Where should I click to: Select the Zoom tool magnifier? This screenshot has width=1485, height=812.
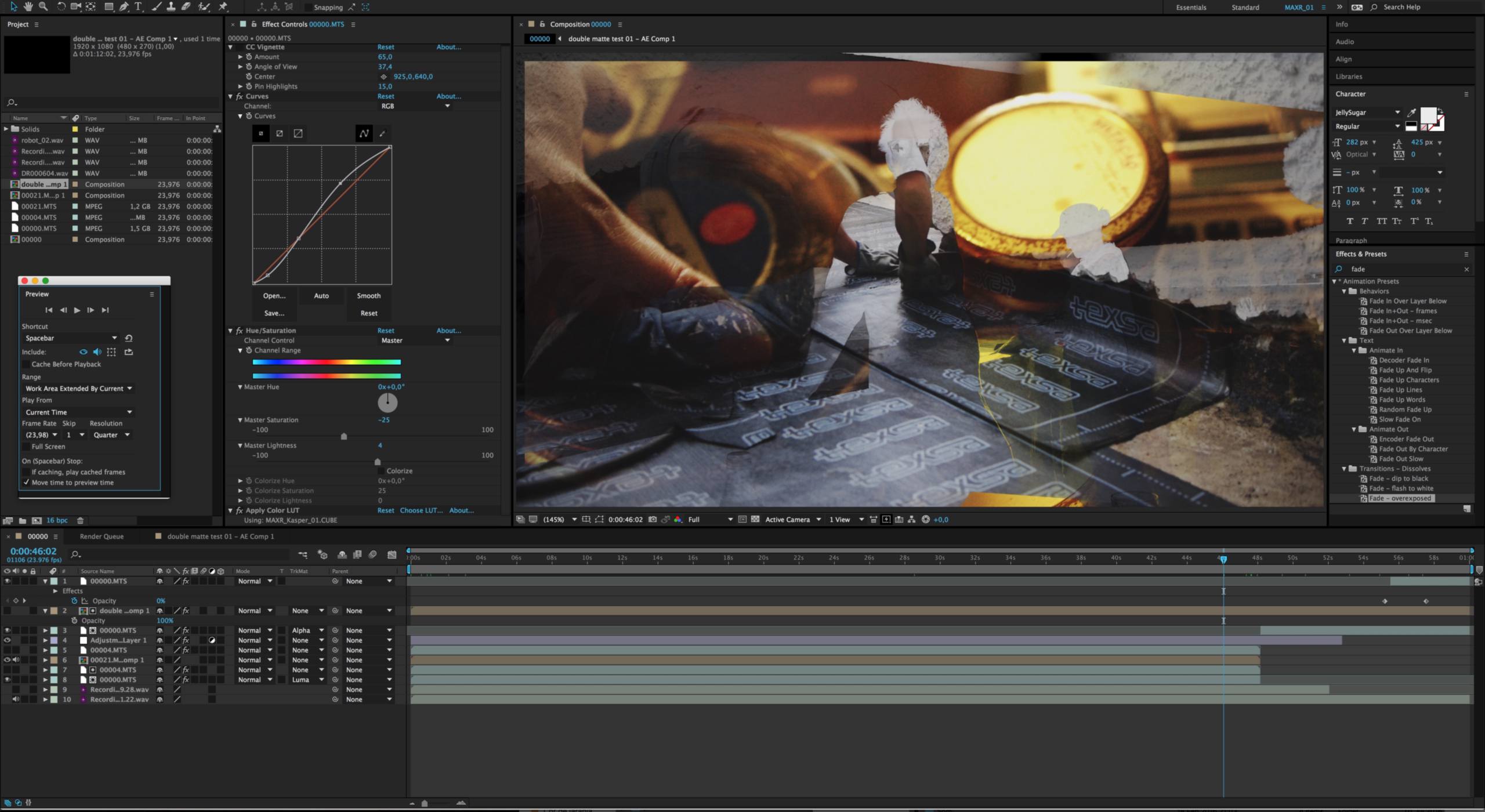pos(42,6)
